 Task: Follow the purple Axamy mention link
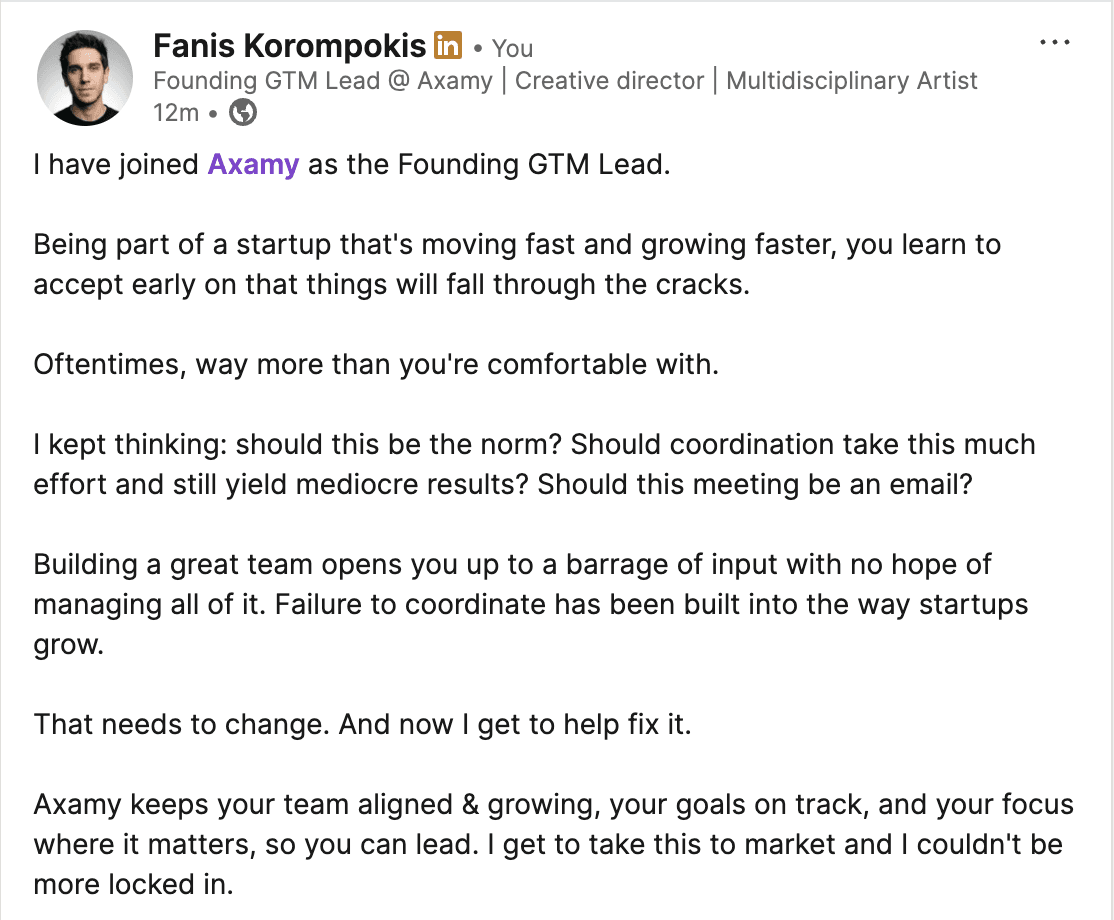(x=253, y=165)
